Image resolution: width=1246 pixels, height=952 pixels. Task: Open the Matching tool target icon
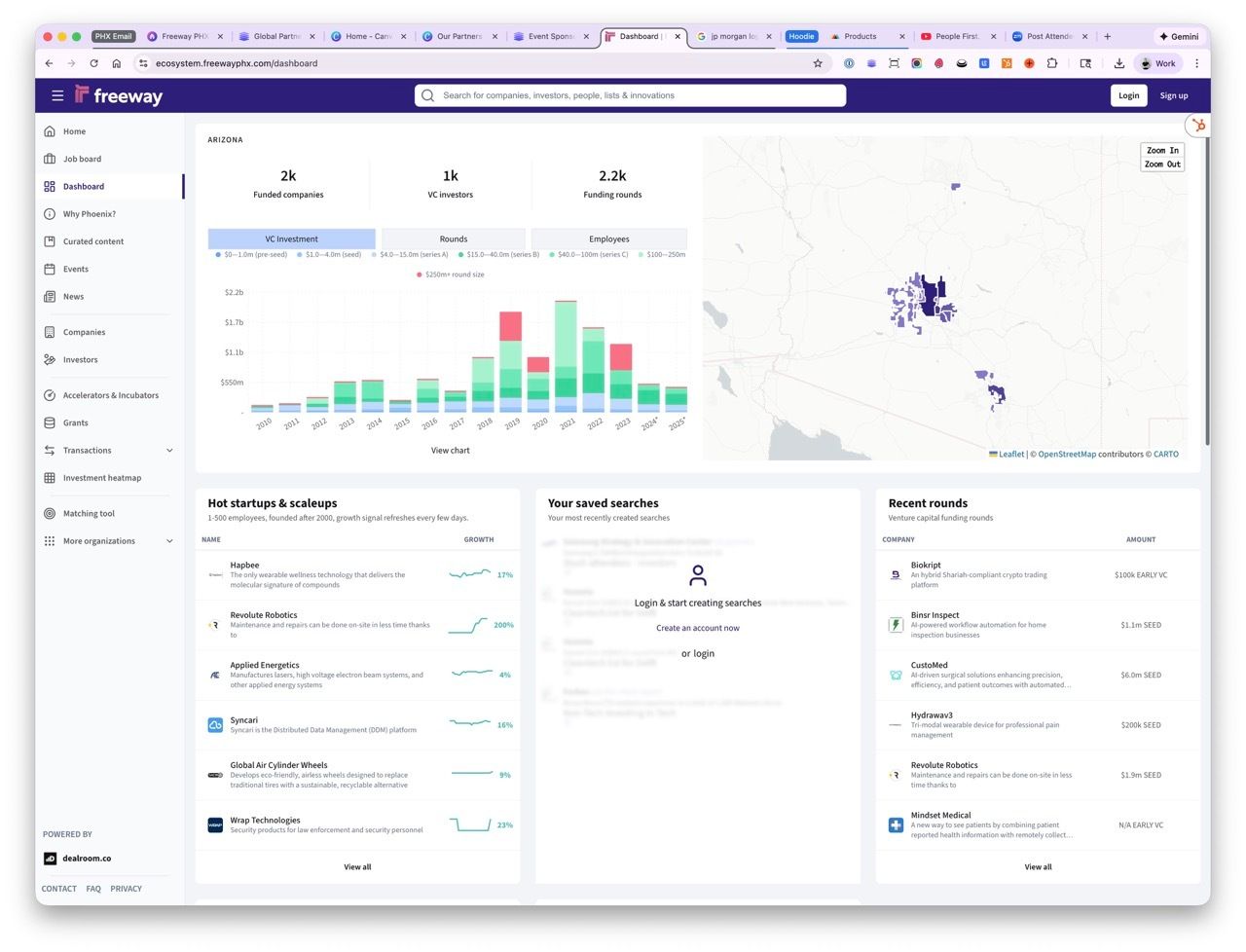50,513
